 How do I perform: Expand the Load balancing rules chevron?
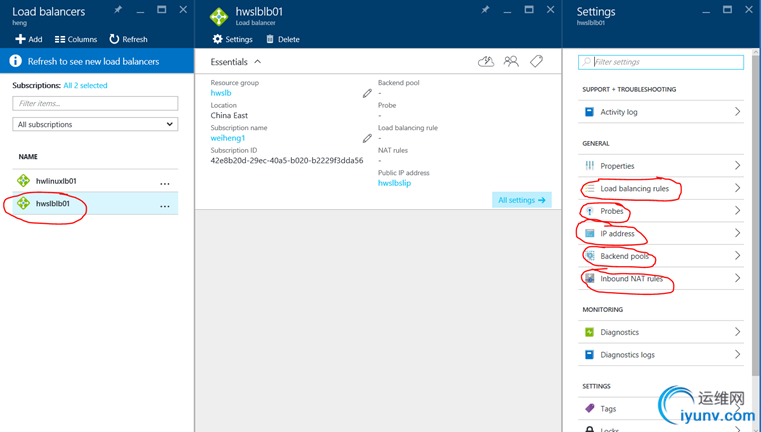[737, 188]
